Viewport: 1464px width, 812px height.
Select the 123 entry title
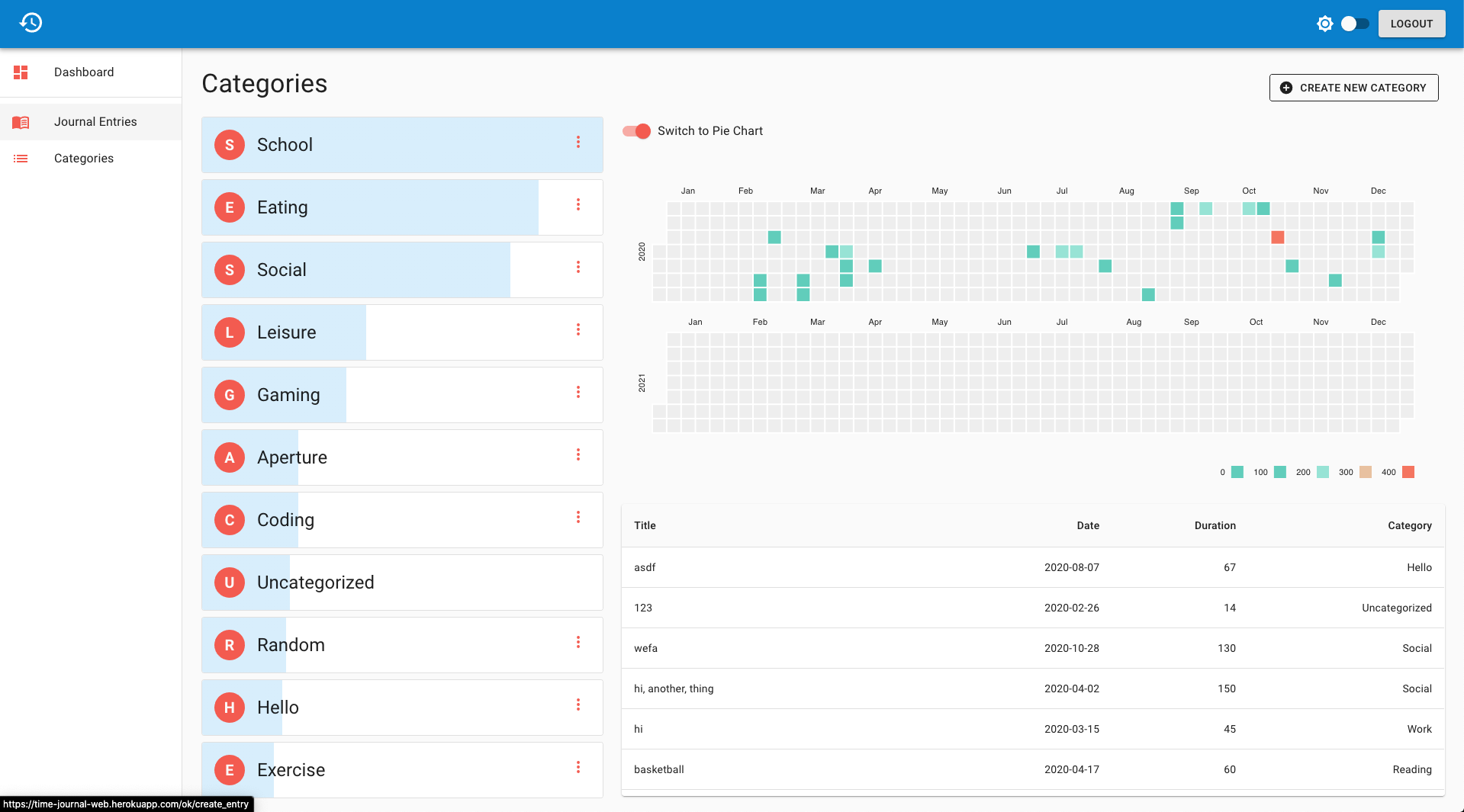(x=643, y=608)
